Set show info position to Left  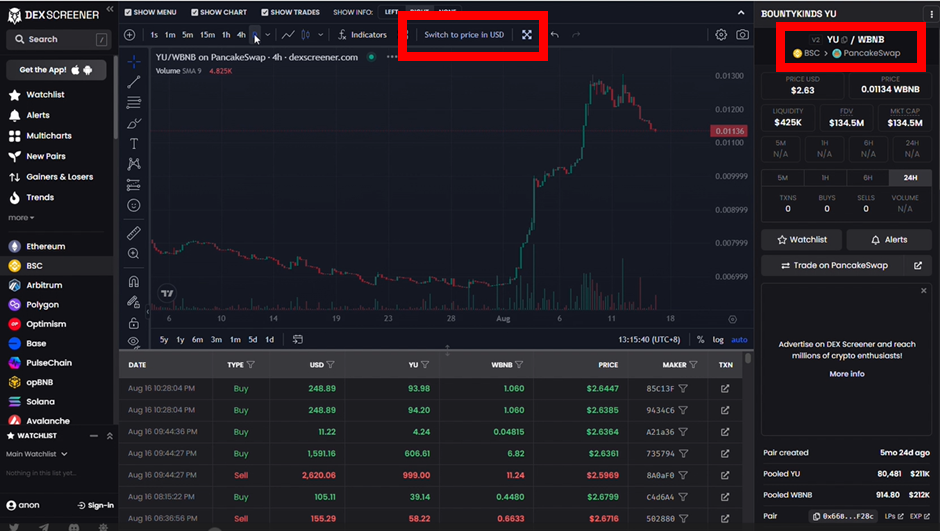click(391, 12)
